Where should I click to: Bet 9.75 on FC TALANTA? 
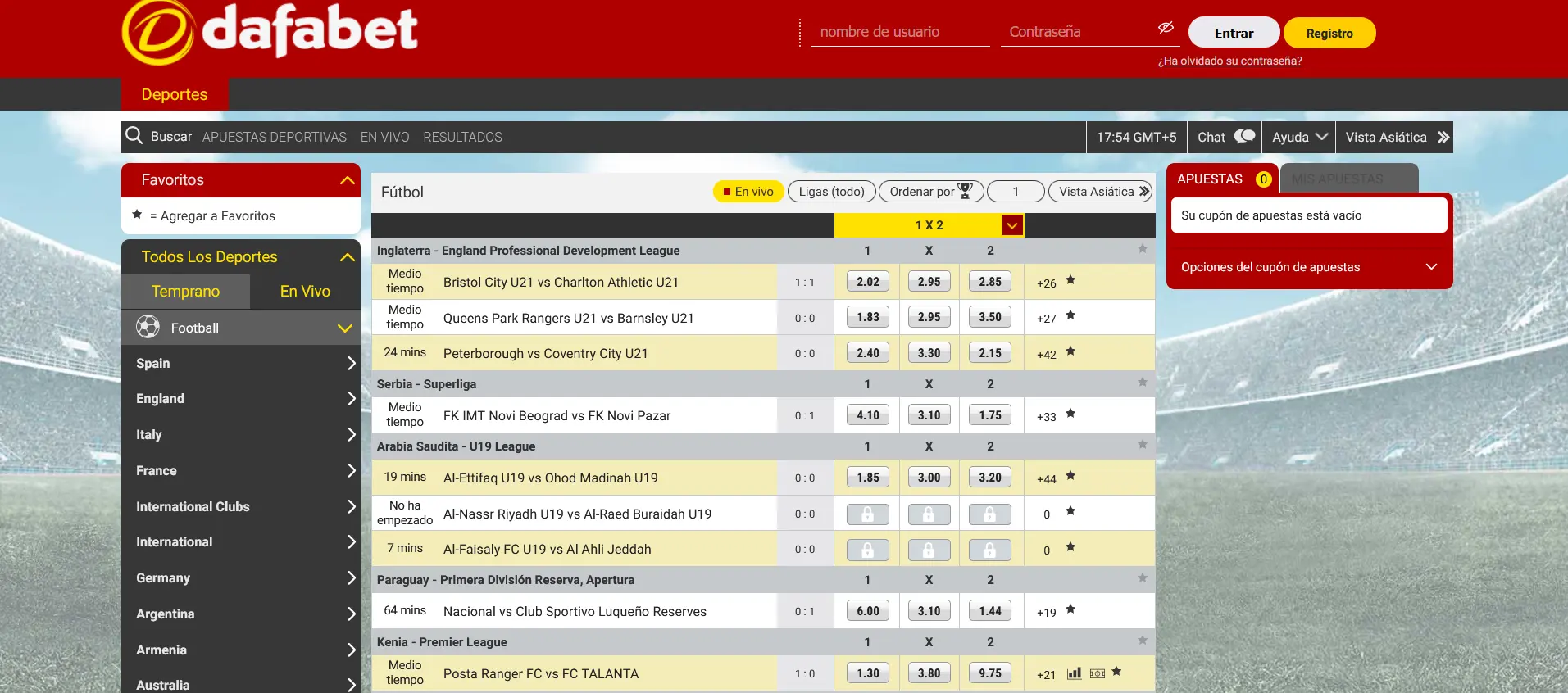tap(990, 673)
